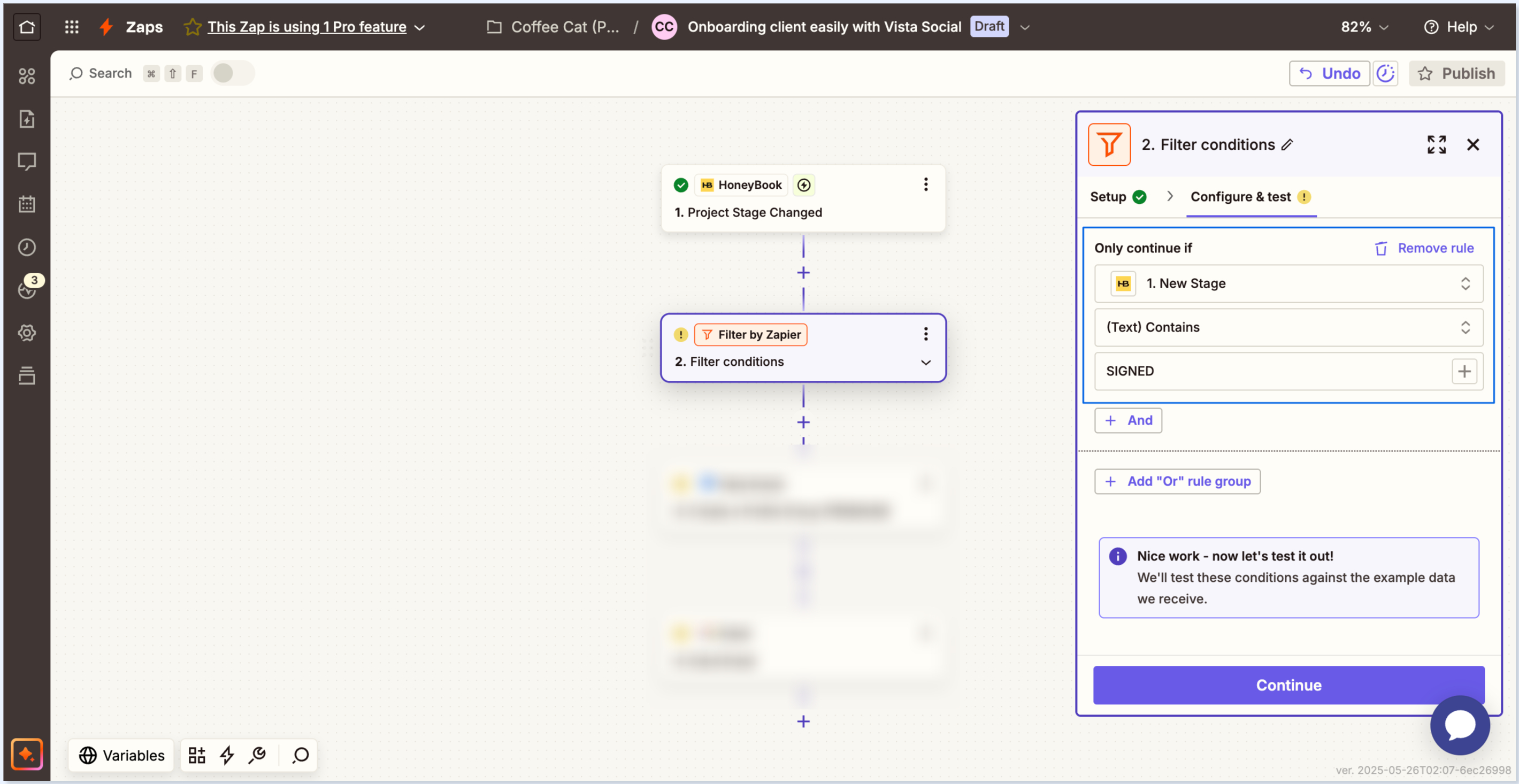Image resolution: width=1519 pixels, height=784 pixels.
Task: Open the version history clock button
Action: click(x=1385, y=73)
